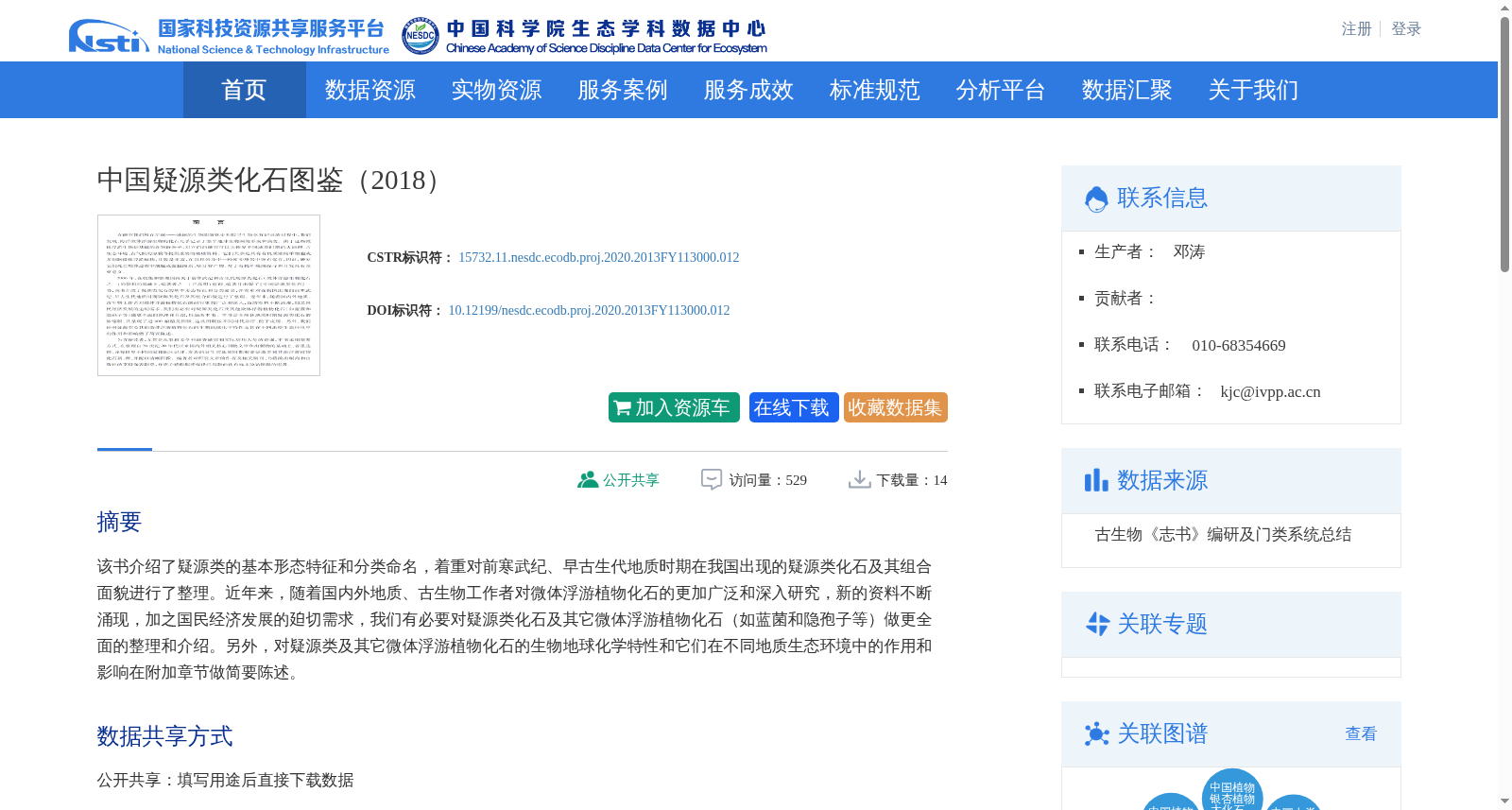Click the data source text 古生物《志书》编研及门类系统总结
Screen dimensions: 1512x810
point(1223,534)
